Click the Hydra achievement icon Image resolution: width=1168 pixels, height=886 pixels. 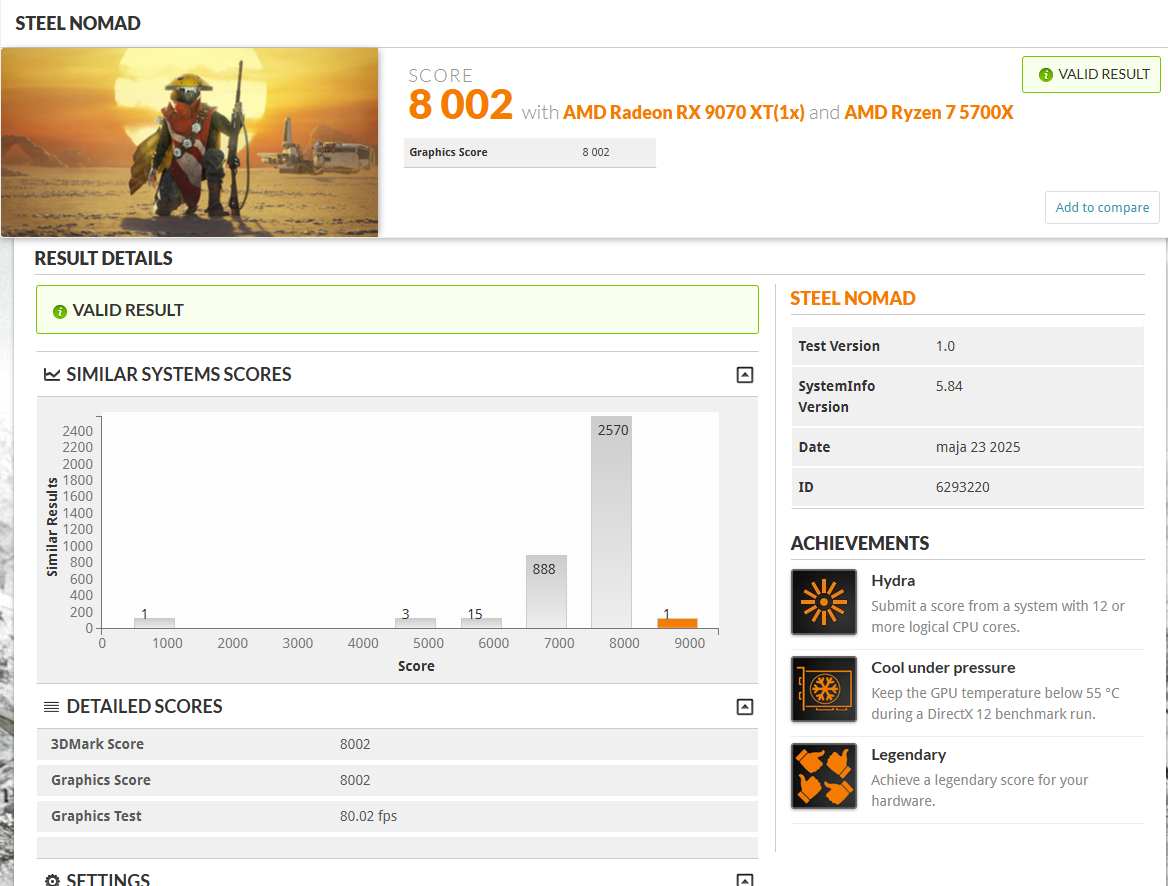pos(824,602)
